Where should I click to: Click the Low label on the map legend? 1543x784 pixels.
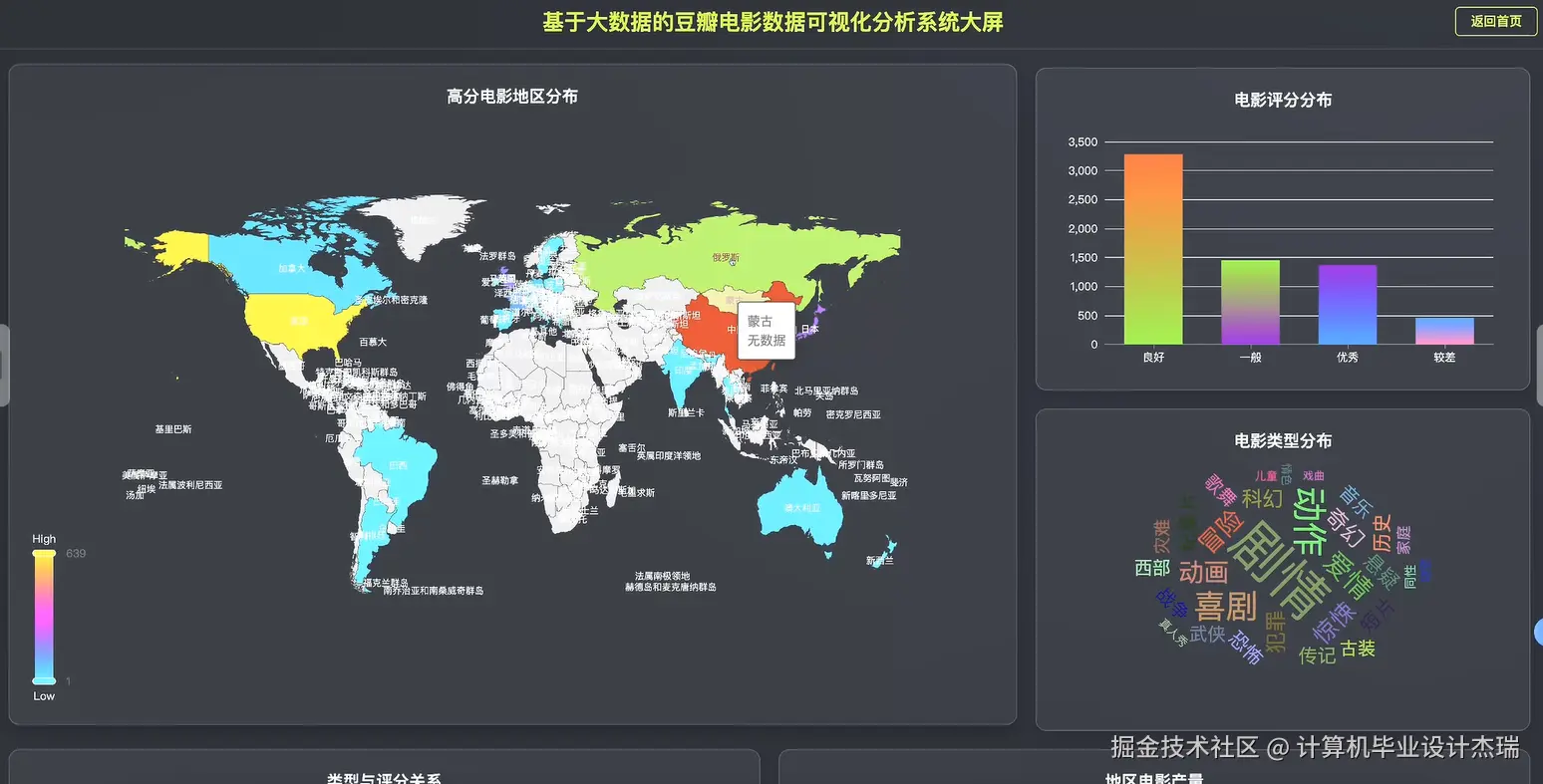(x=43, y=695)
